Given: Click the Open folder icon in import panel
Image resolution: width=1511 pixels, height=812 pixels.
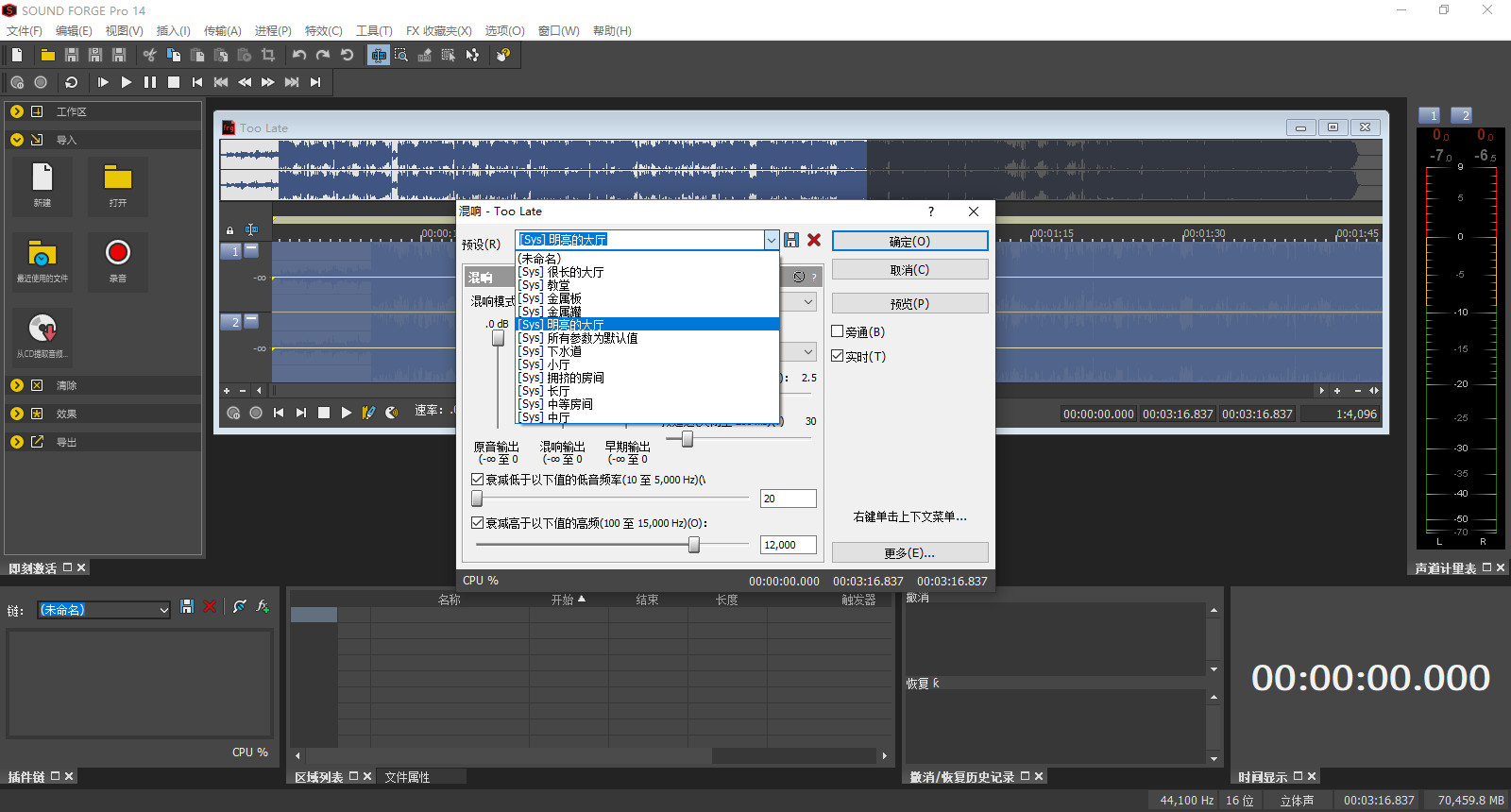Looking at the screenshot, I should 117,178.
